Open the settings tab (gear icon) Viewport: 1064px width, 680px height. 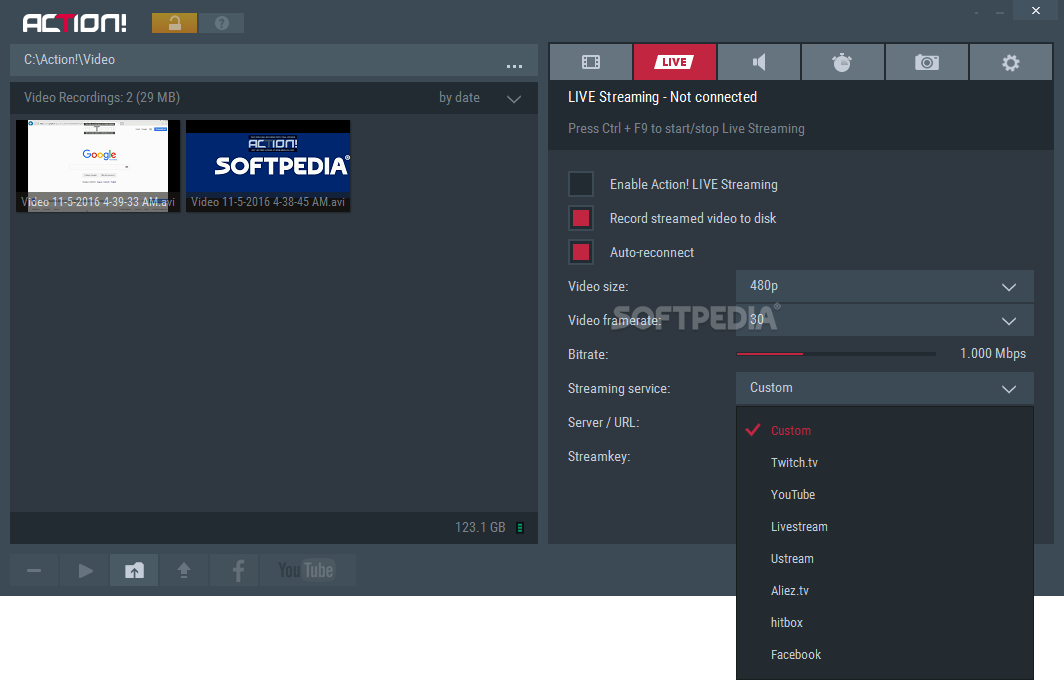[x=1011, y=62]
